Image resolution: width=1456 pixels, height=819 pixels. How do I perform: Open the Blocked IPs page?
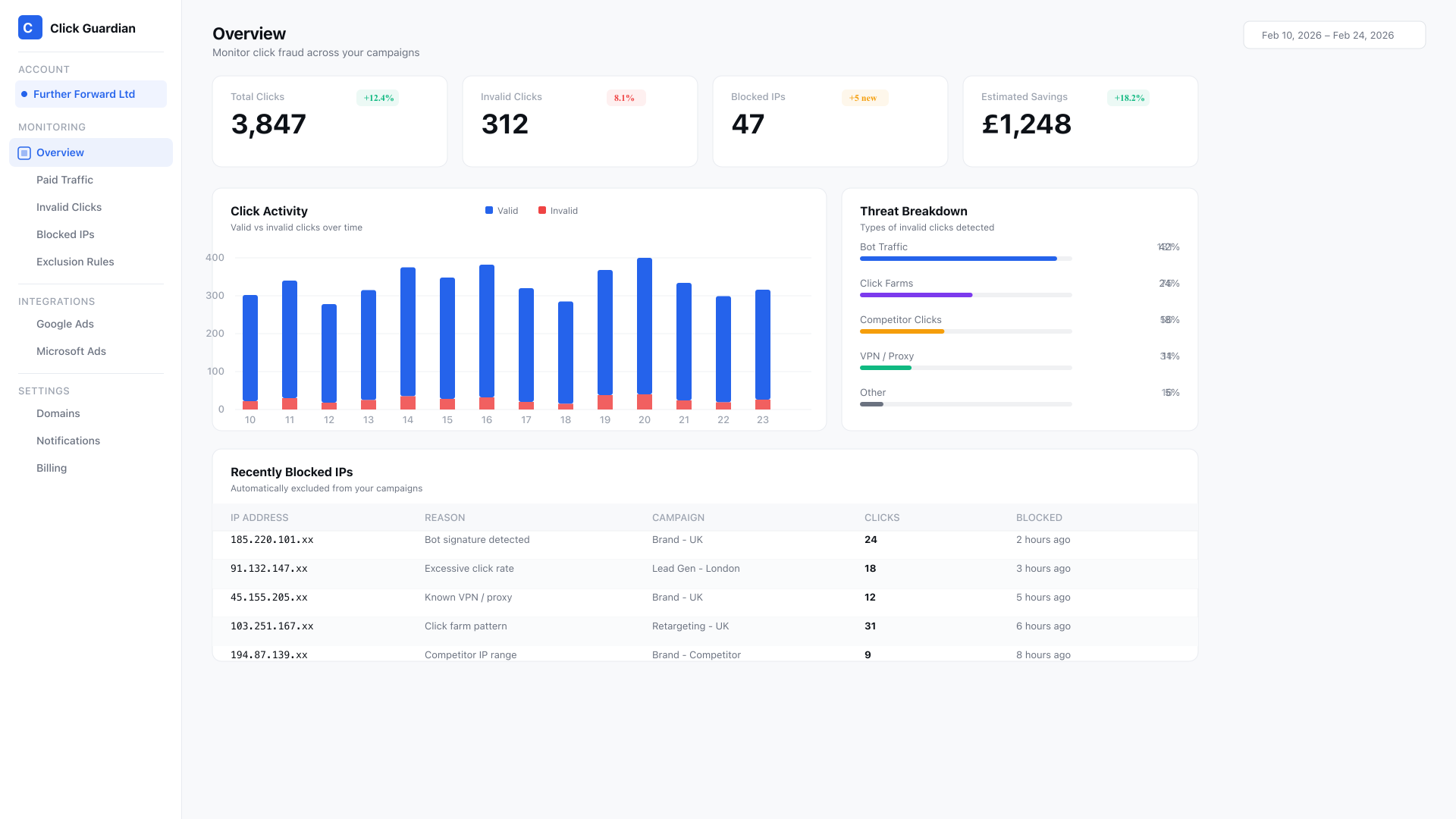[x=65, y=234]
